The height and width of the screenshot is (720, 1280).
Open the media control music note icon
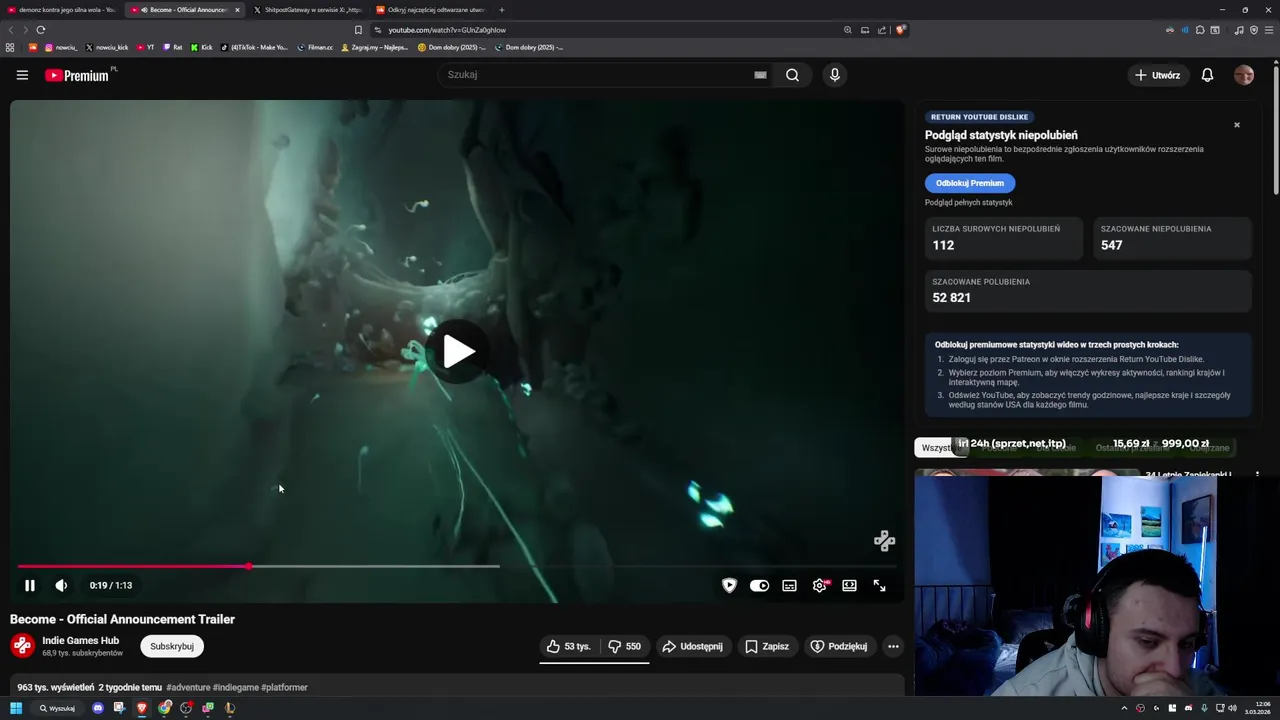click(x=1239, y=30)
